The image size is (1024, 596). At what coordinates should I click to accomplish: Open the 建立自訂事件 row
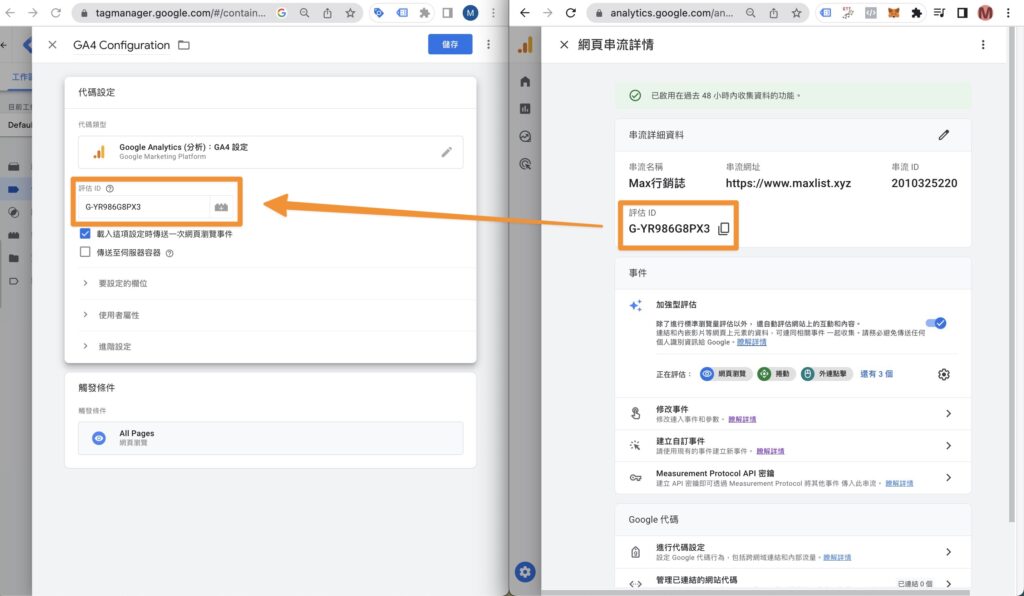tap(793, 445)
